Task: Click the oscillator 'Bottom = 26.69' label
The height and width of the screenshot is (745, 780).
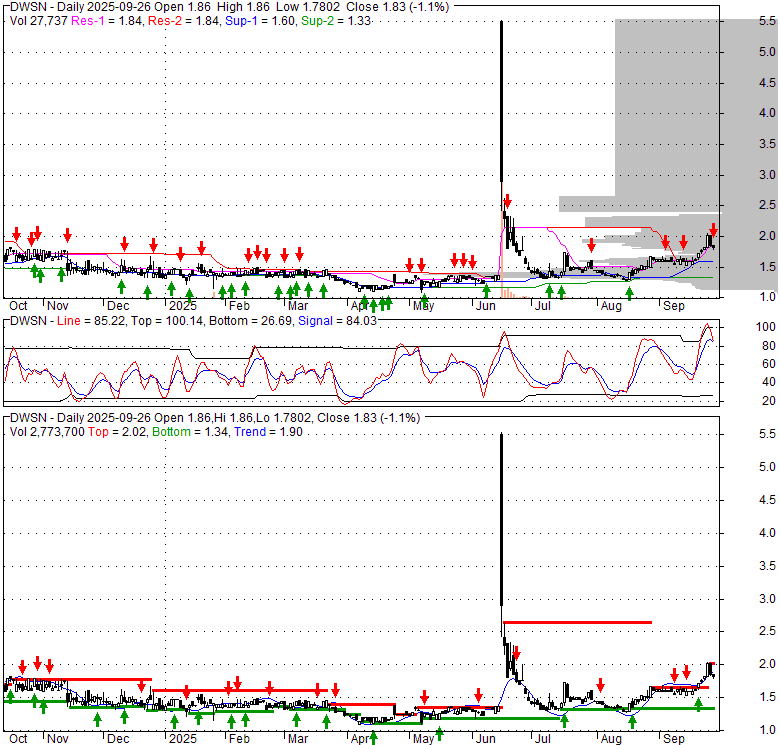Action: coord(250,321)
